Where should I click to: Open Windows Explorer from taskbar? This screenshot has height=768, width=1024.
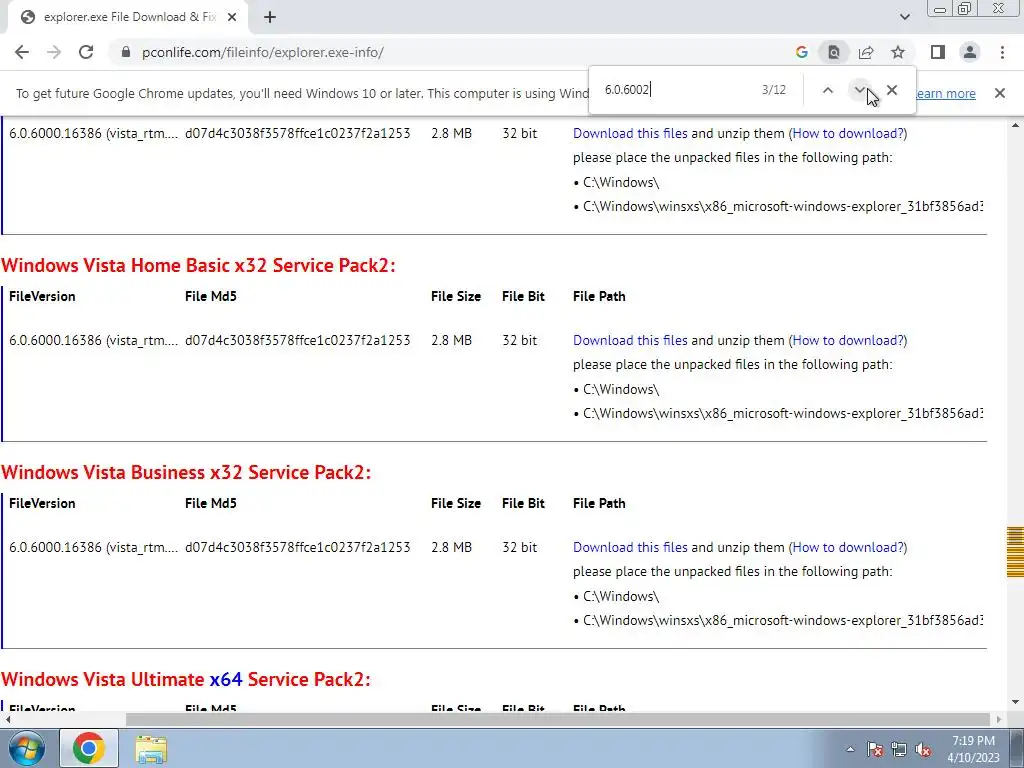tap(151, 749)
